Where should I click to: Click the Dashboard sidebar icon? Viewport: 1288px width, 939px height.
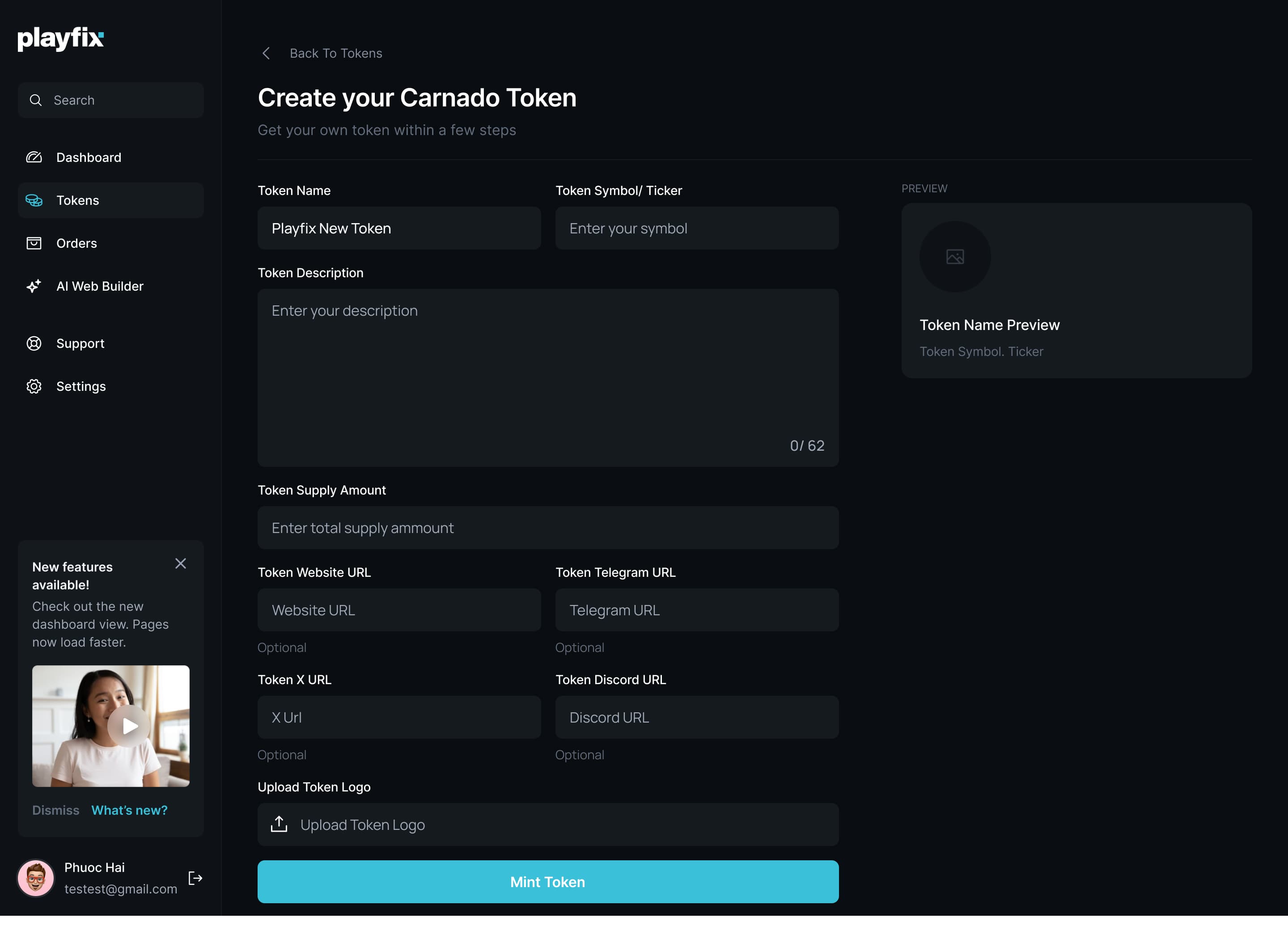33,157
